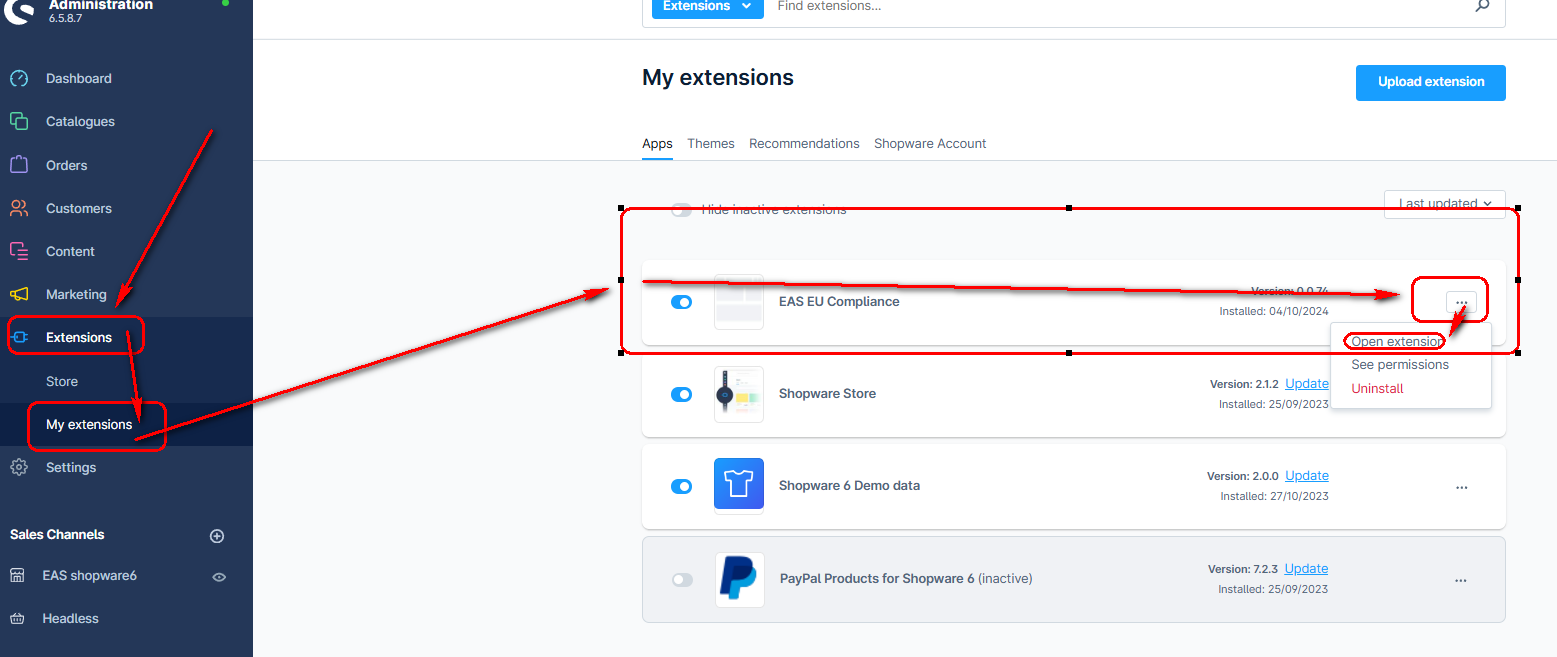
Task: Open the Extensions search type dropdown
Action: 707,7
